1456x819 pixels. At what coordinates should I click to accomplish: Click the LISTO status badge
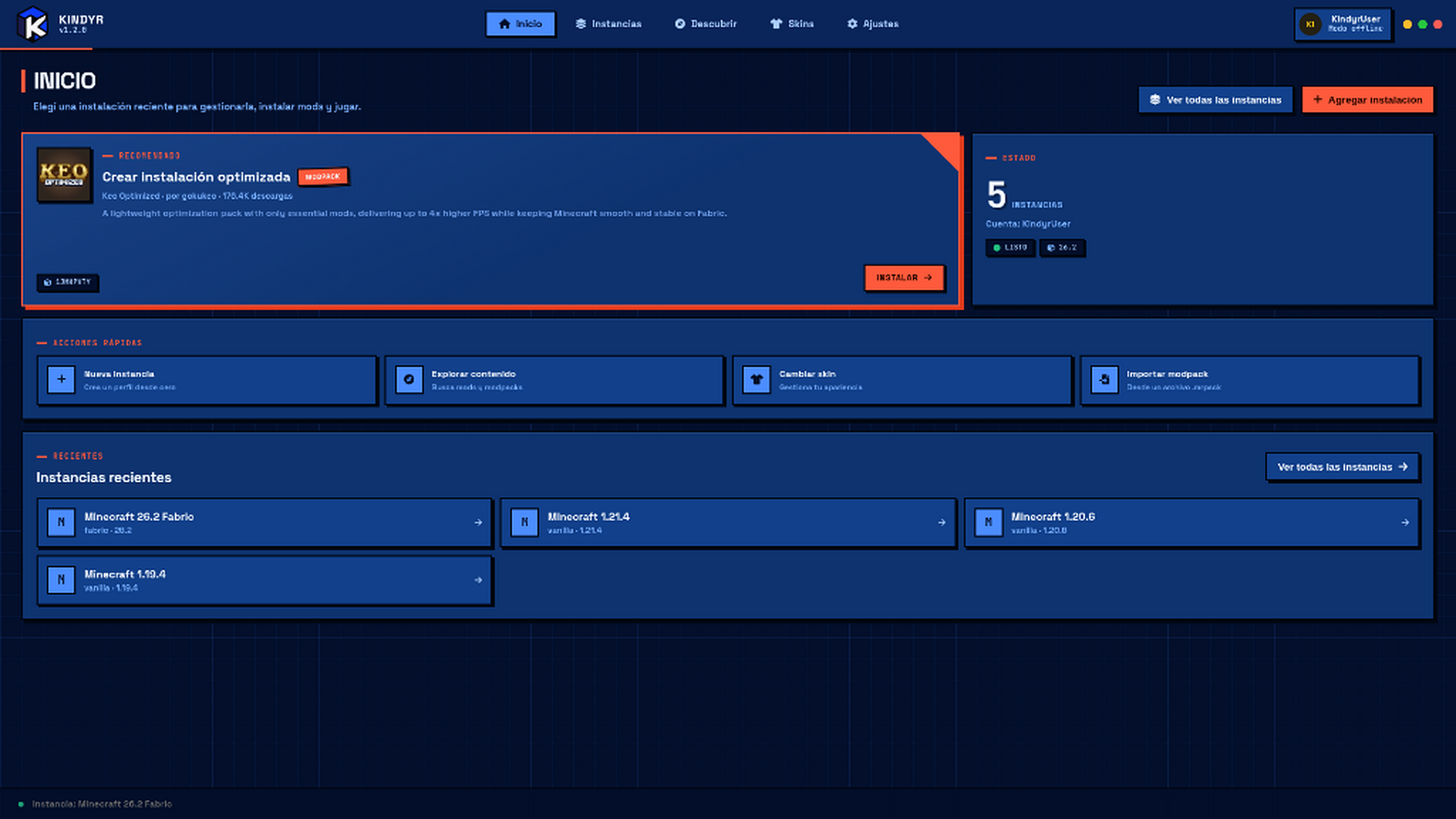tap(1010, 247)
